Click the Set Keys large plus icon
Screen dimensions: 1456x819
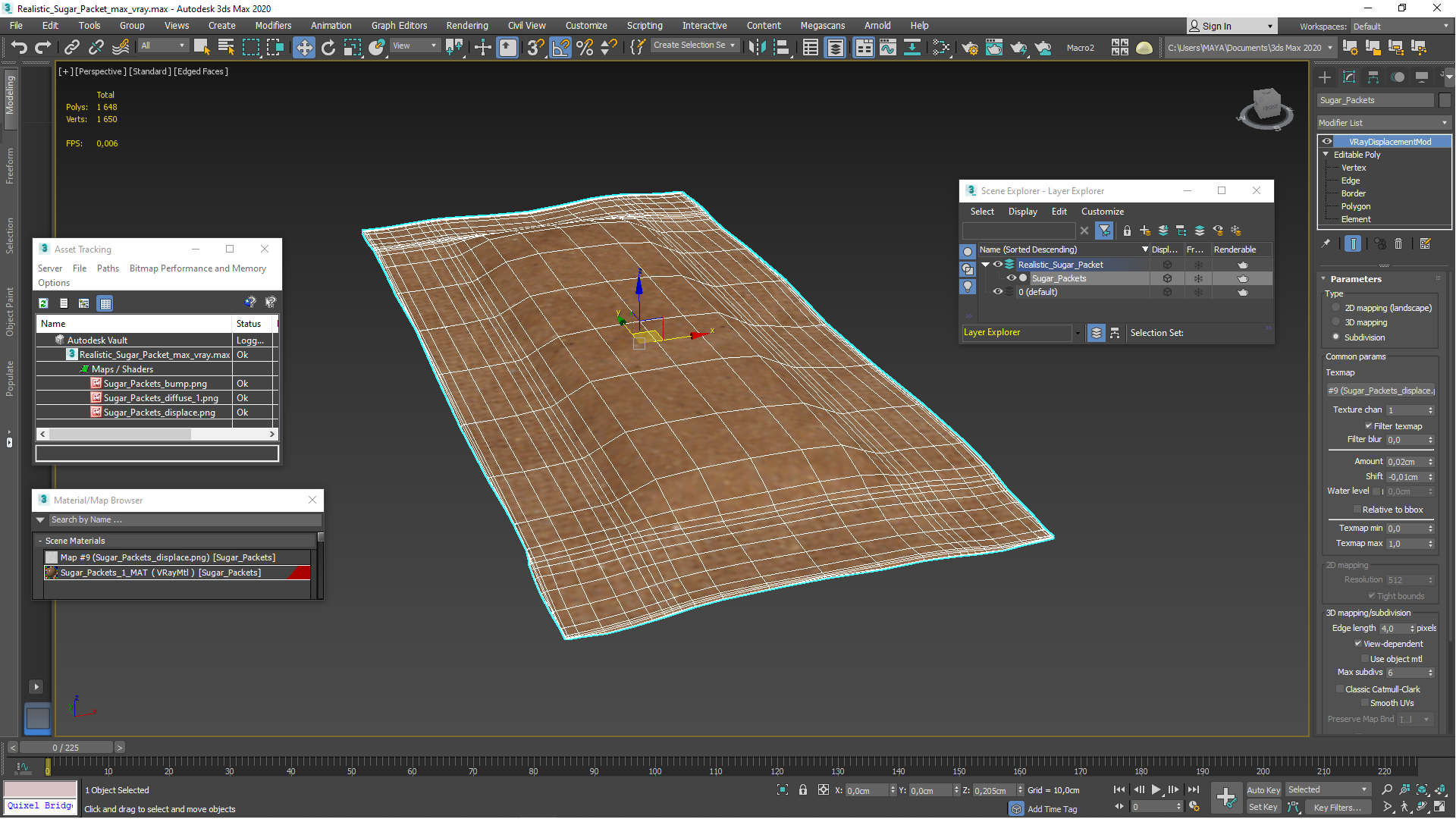1225,797
